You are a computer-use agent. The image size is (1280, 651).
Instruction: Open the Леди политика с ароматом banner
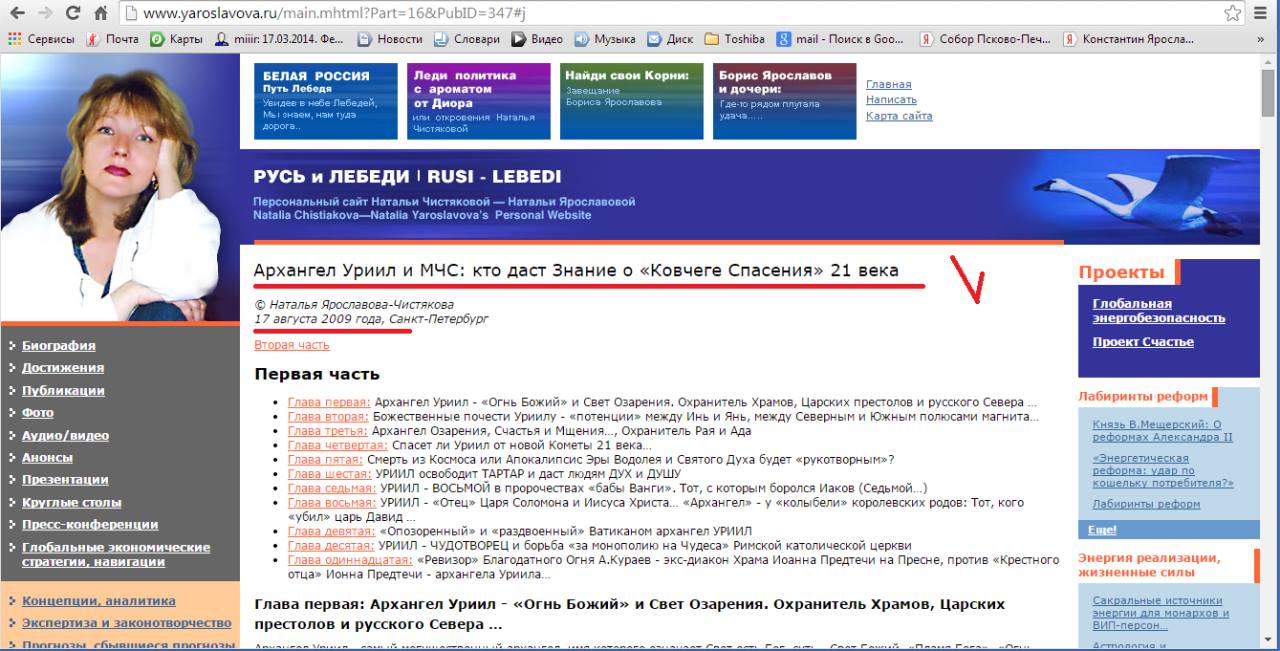478,102
